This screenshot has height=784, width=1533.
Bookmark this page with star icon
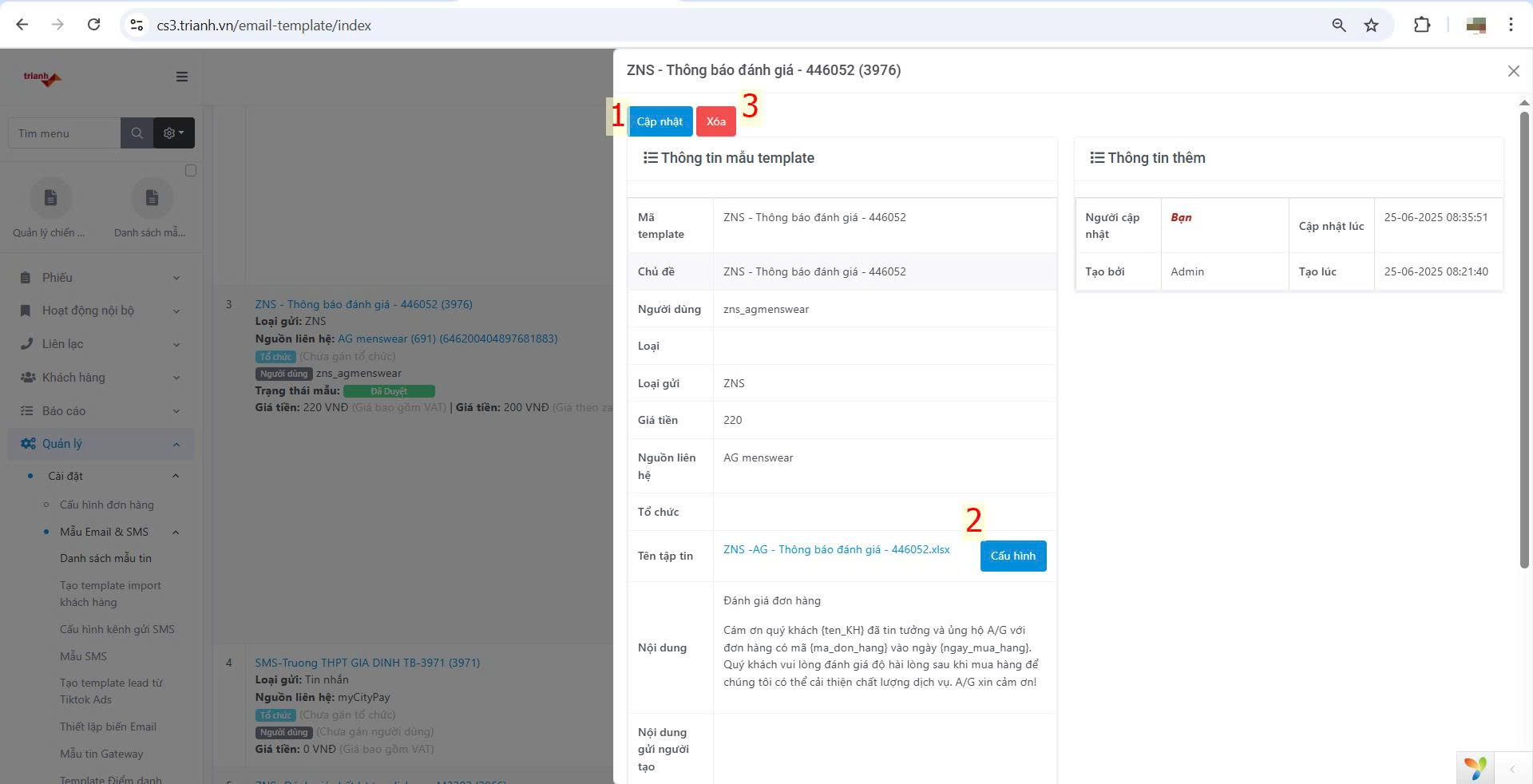(x=1371, y=25)
